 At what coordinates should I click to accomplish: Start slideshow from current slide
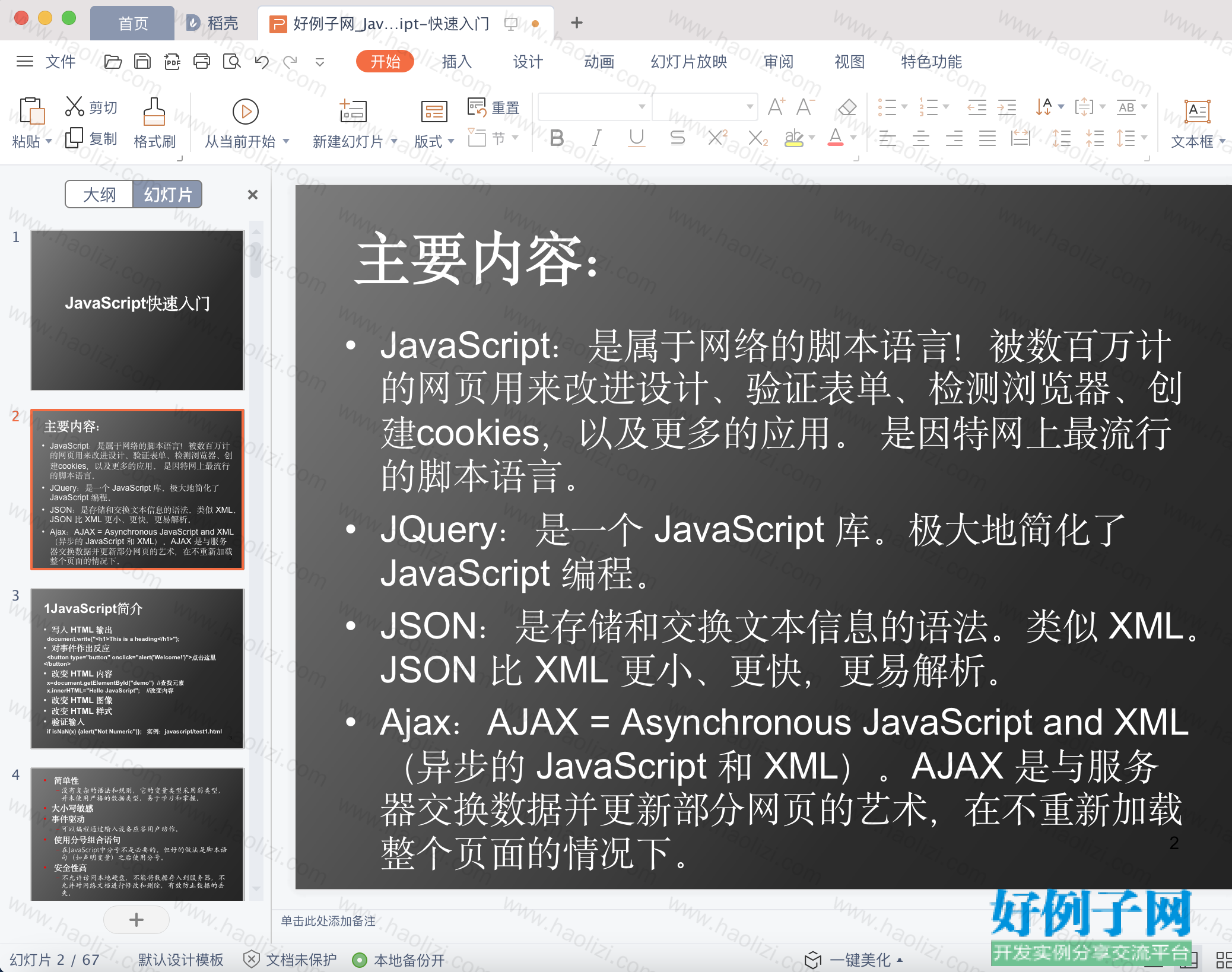(246, 112)
